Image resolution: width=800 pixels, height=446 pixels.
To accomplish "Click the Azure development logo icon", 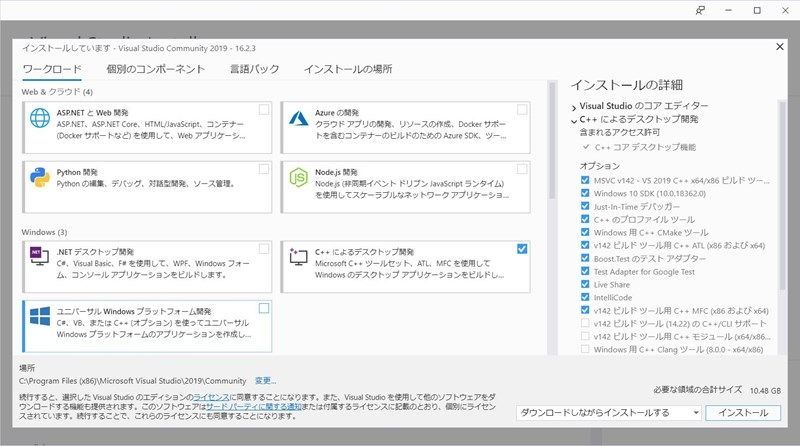I will tap(298, 118).
